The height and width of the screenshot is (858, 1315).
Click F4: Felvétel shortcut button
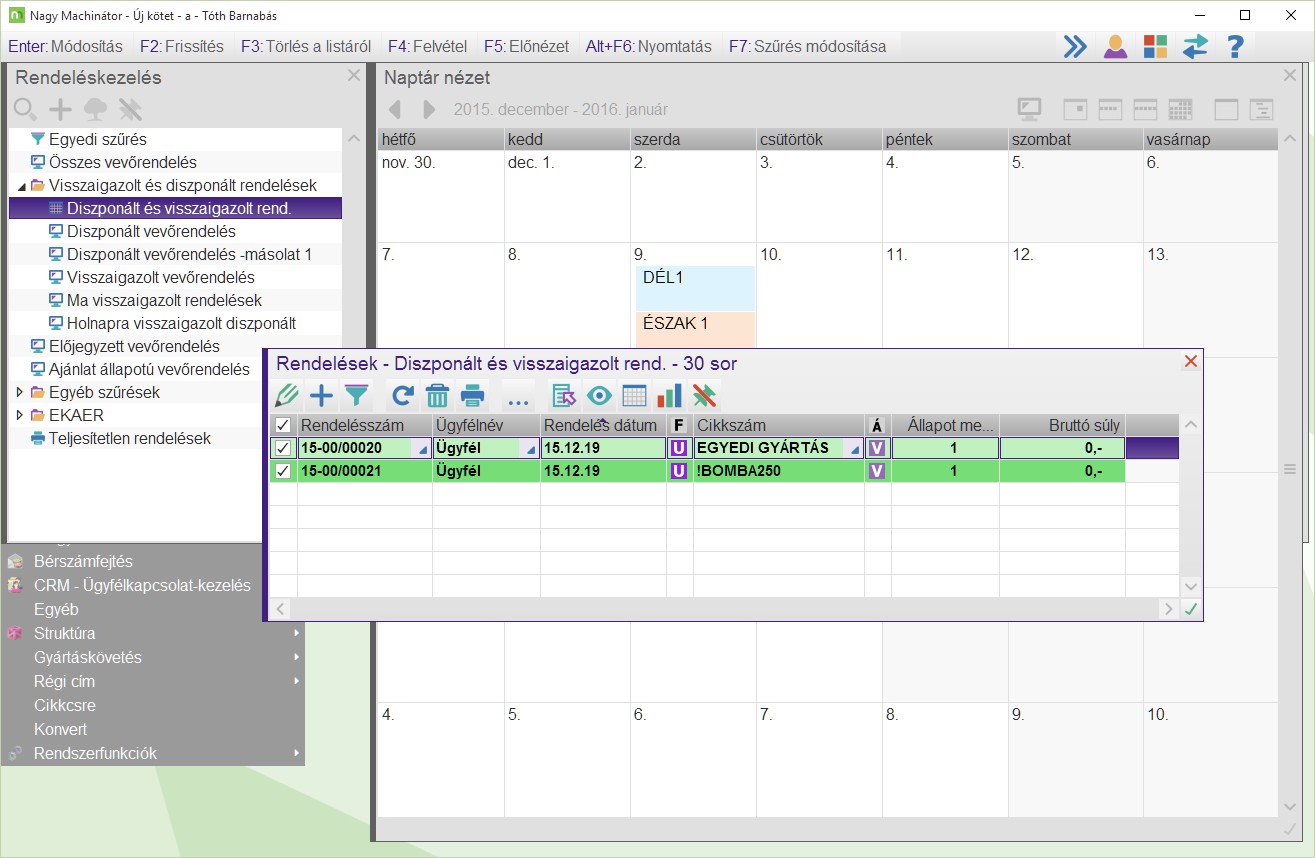(430, 46)
